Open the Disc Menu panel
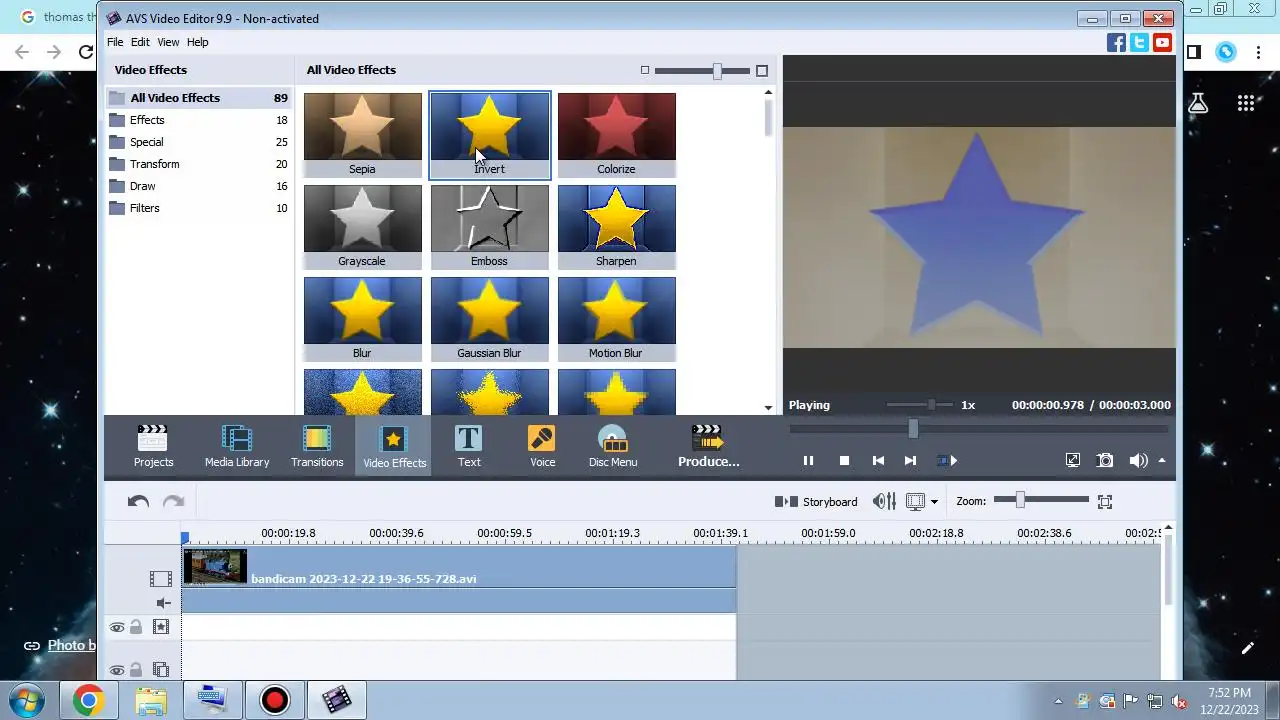This screenshot has width=1280, height=720. click(x=613, y=446)
